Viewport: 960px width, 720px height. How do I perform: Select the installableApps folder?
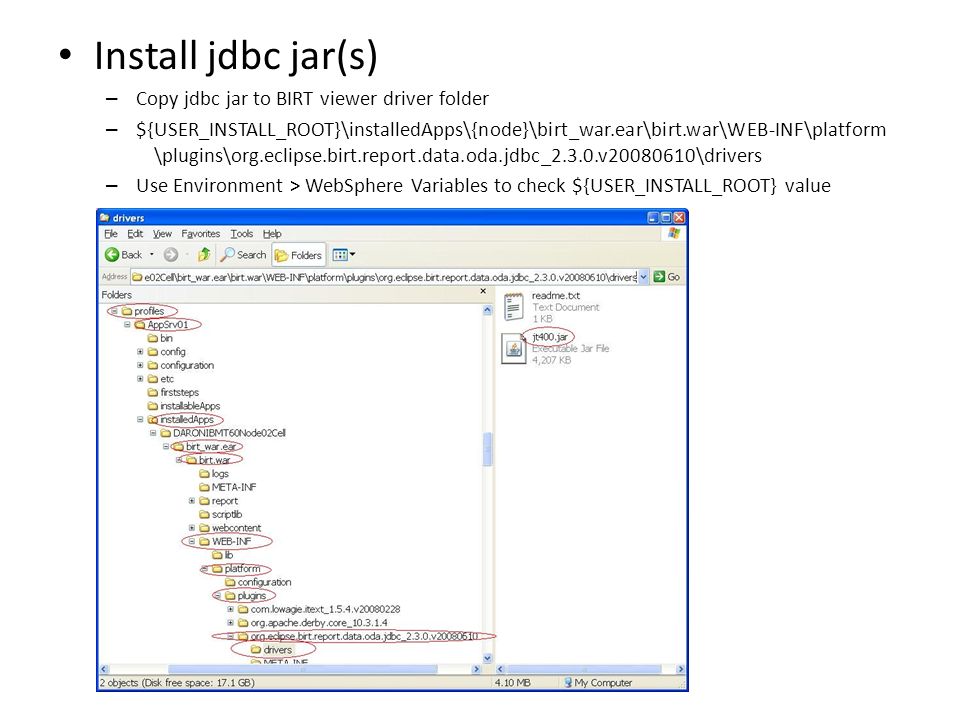click(x=183, y=406)
